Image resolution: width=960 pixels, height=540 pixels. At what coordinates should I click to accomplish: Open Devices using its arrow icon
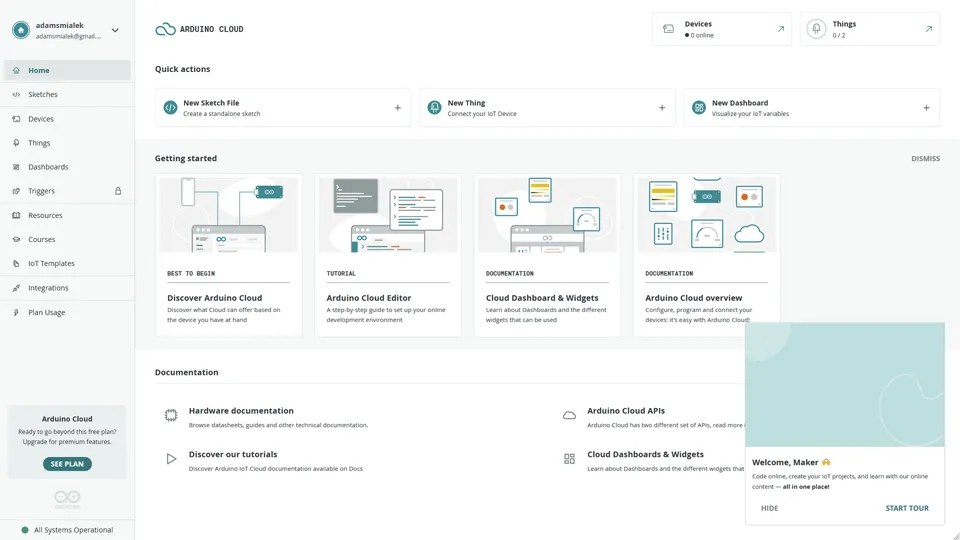pos(781,29)
